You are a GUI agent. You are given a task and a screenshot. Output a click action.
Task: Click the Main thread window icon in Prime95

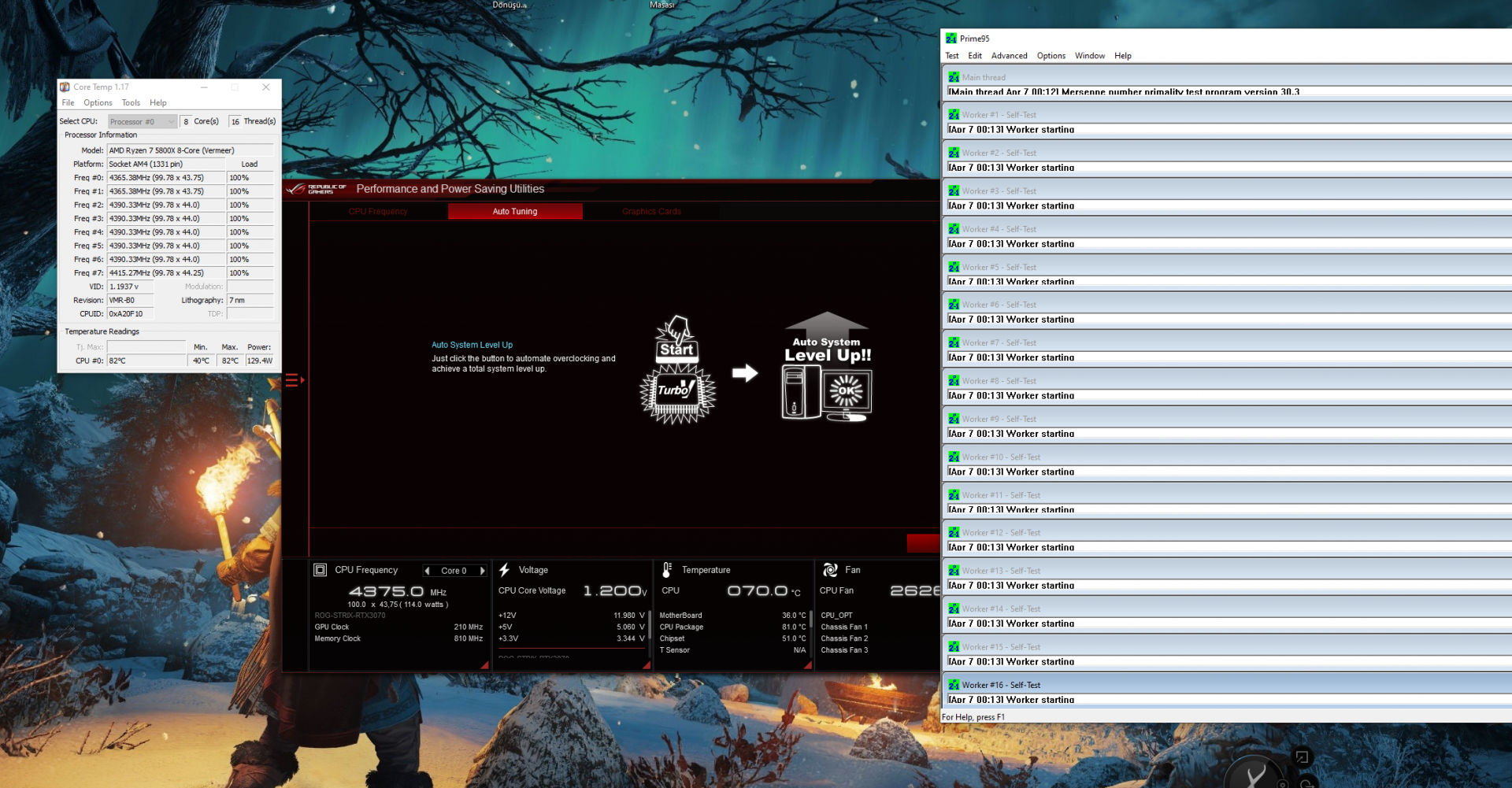point(954,77)
